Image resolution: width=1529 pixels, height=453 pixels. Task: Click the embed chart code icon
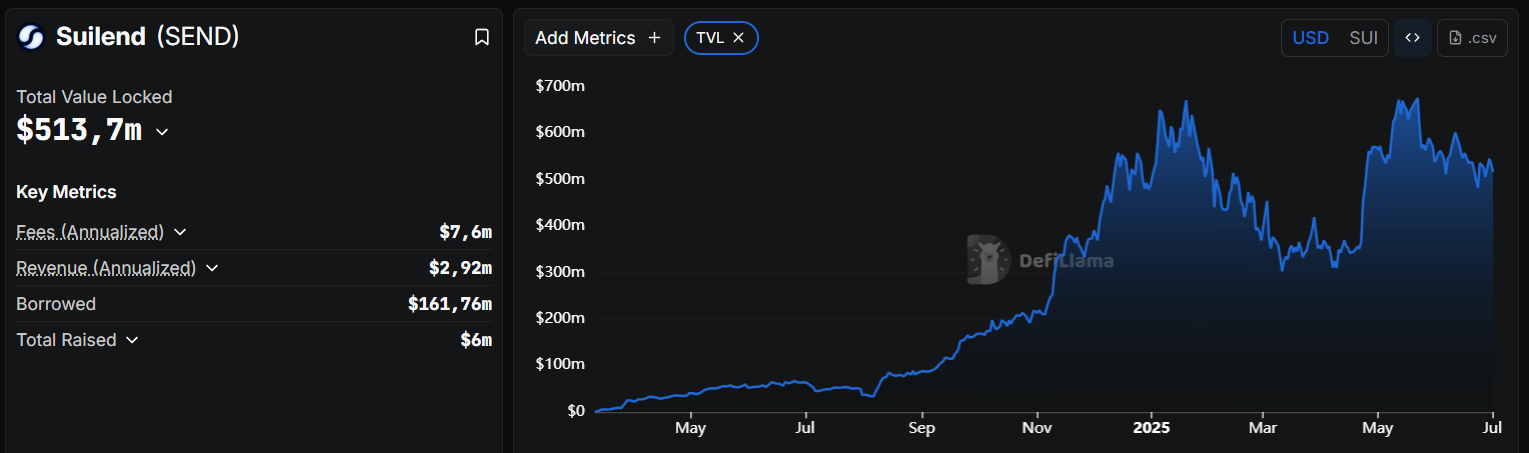pos(1412,38)
